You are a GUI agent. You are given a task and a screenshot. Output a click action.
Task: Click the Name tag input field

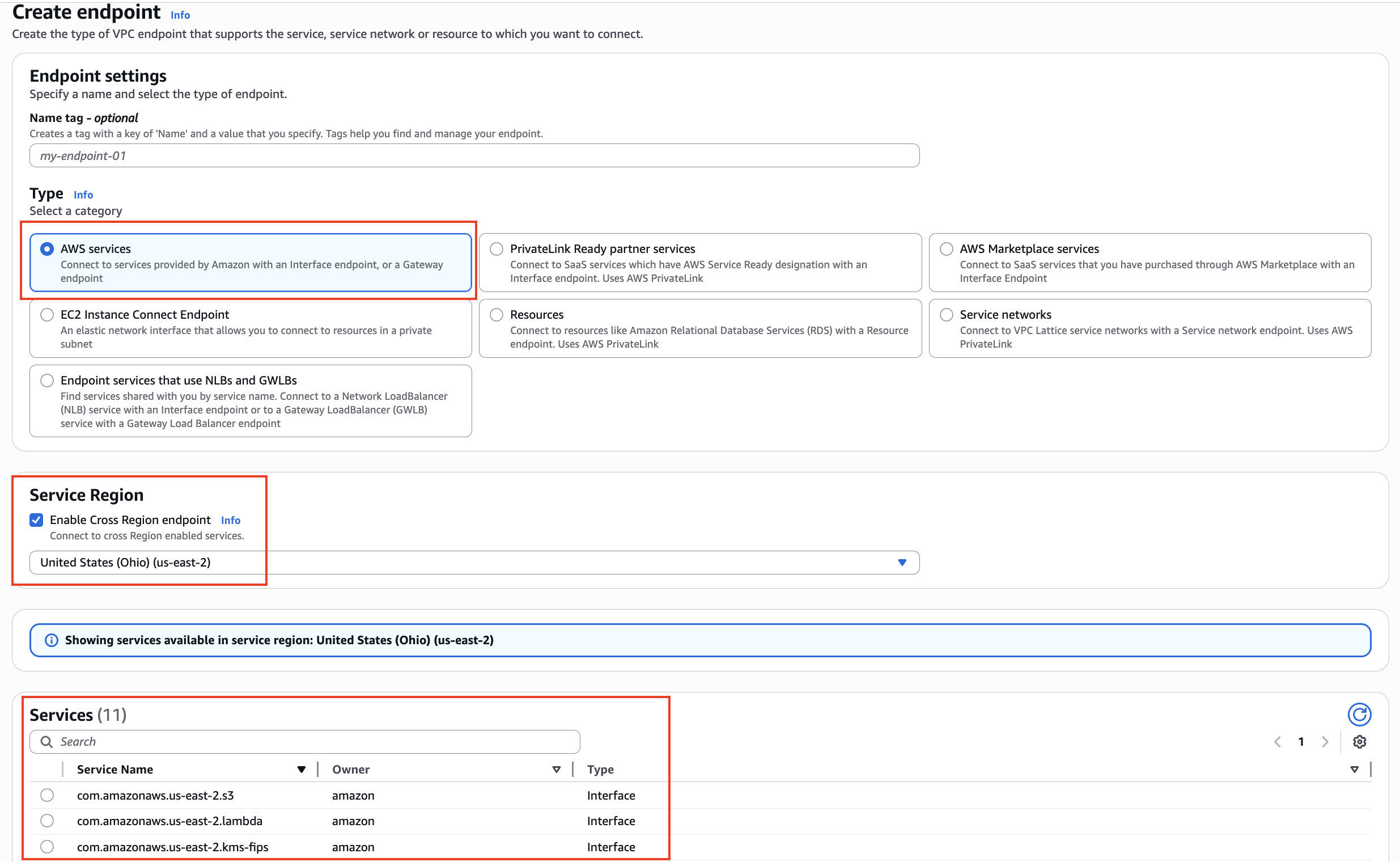(x=473, y=155)
